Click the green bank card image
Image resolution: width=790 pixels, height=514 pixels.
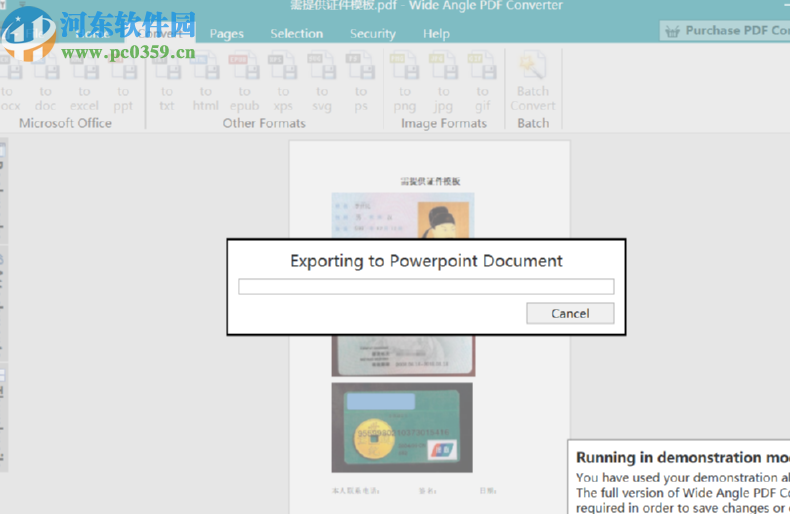tap(402, 427)
